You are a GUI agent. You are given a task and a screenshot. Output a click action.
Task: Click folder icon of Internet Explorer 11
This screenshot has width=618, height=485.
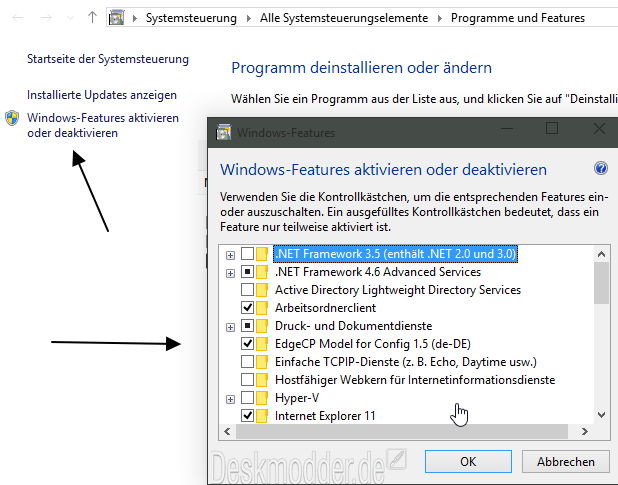point(262,416)
